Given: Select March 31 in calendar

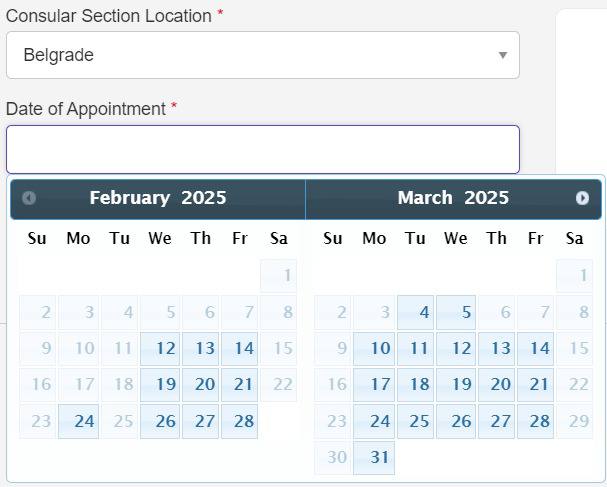Looking at the screenshot, I should pyautogui.click(x=375, y=457).
